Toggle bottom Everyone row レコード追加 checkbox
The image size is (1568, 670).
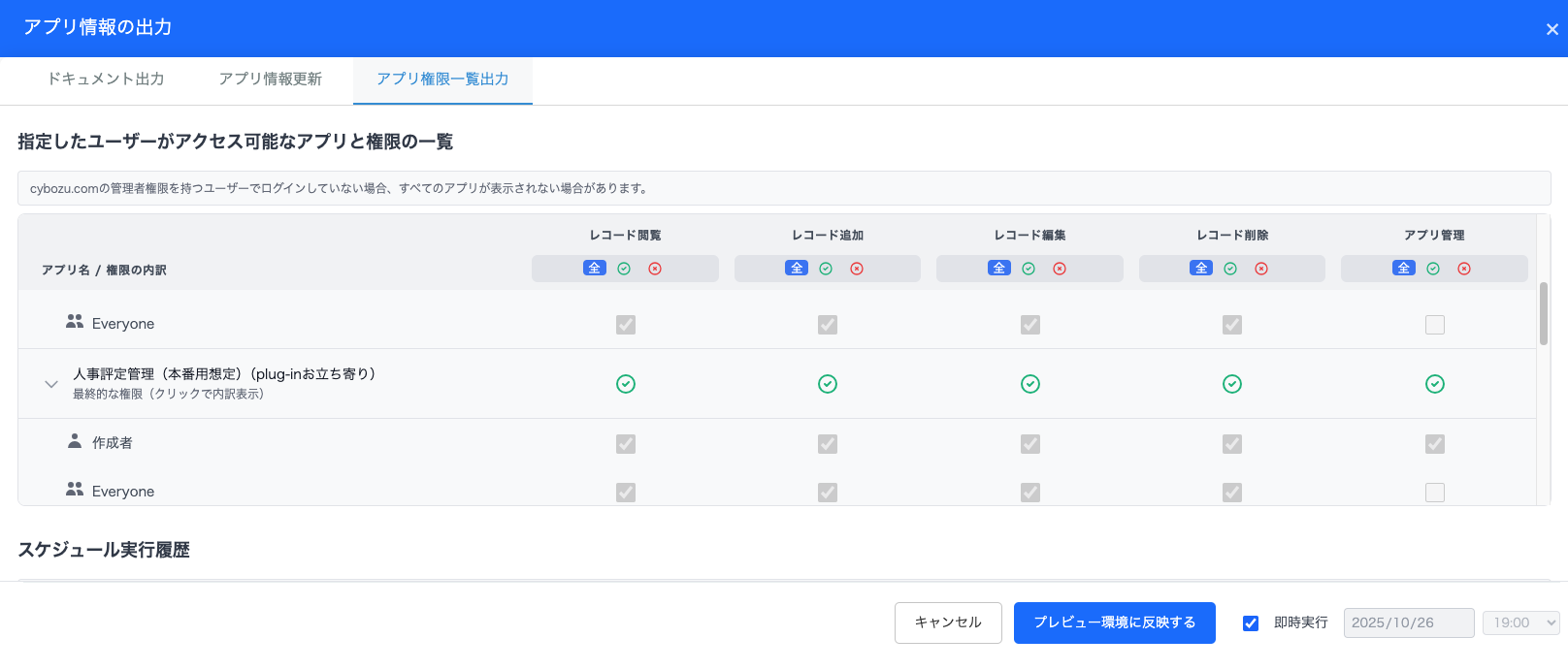pyautogui.click(x=828, y=493)
